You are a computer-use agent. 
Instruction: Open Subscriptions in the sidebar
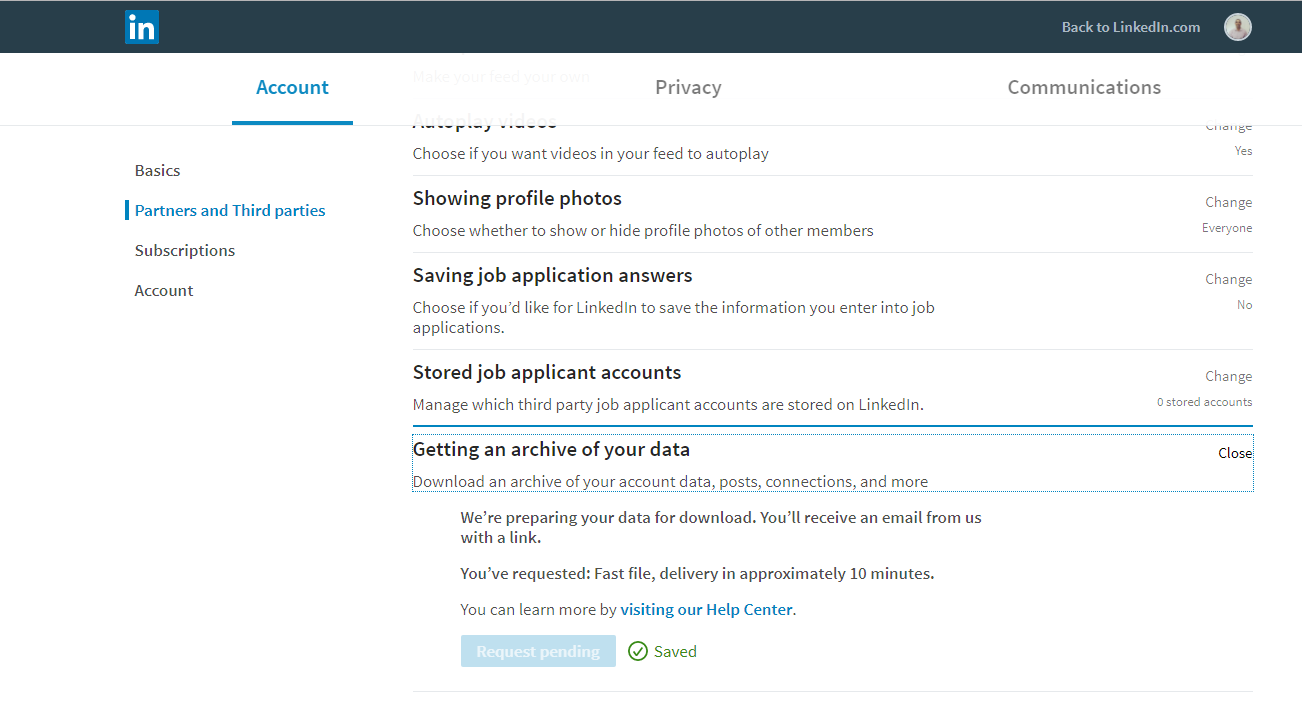click(185, 251)
